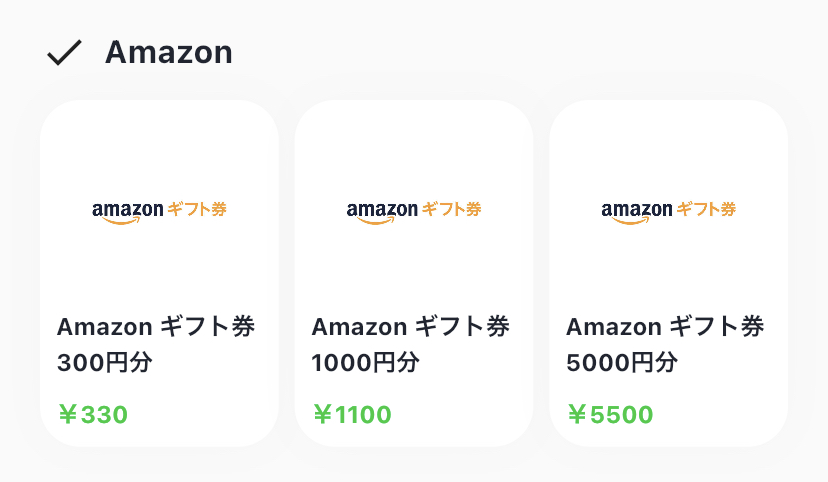Open the amazon logo on 300円 card
This screenshot has height=482, width=828.
click(x=159, y=212)
